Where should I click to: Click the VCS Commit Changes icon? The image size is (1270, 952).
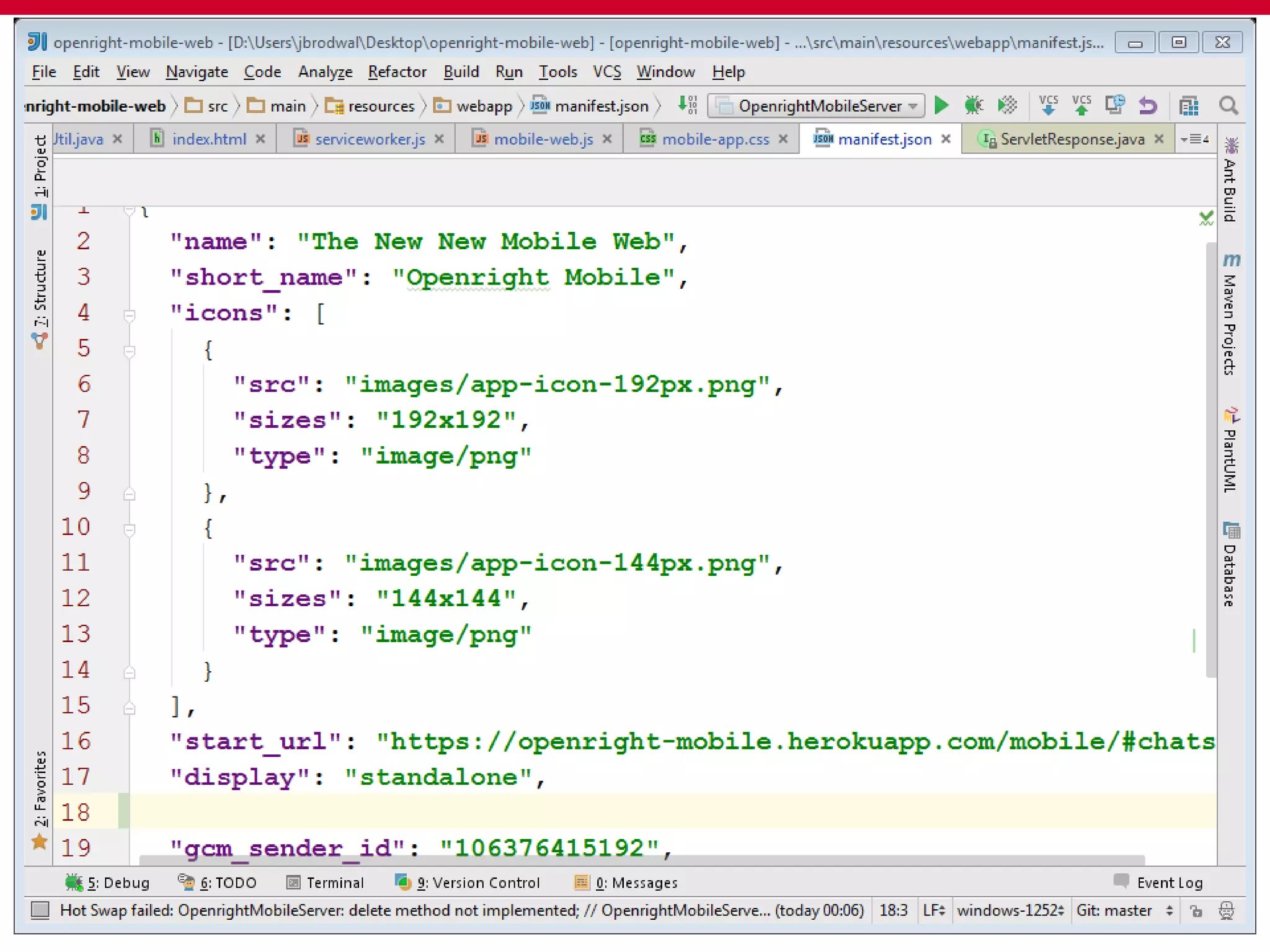(1081, 105)
